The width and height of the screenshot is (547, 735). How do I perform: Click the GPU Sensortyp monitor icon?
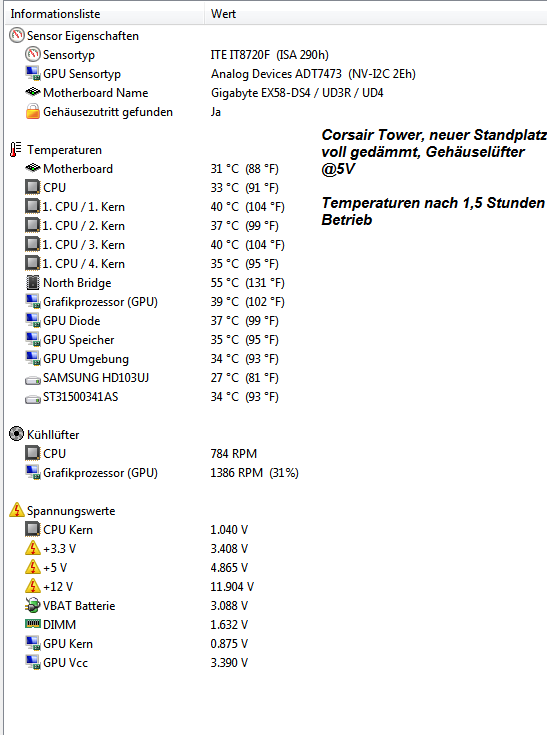point(33,74)
